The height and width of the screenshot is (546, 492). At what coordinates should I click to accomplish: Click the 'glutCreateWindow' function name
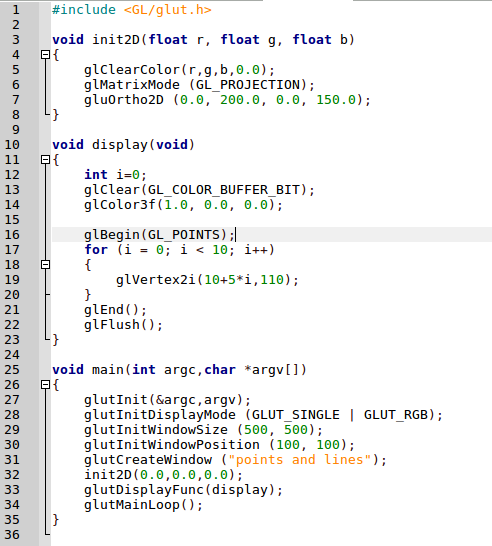[x=148, y=460]
